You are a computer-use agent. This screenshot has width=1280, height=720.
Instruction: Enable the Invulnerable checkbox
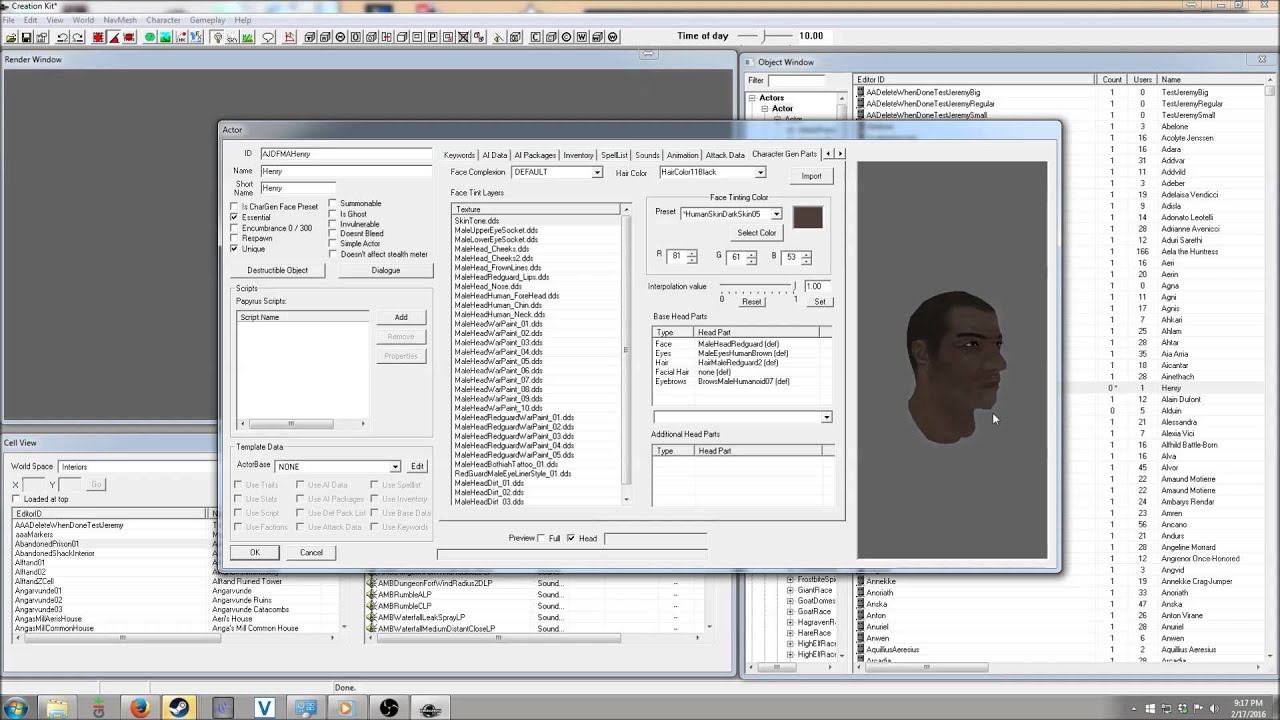click(333, 224)
